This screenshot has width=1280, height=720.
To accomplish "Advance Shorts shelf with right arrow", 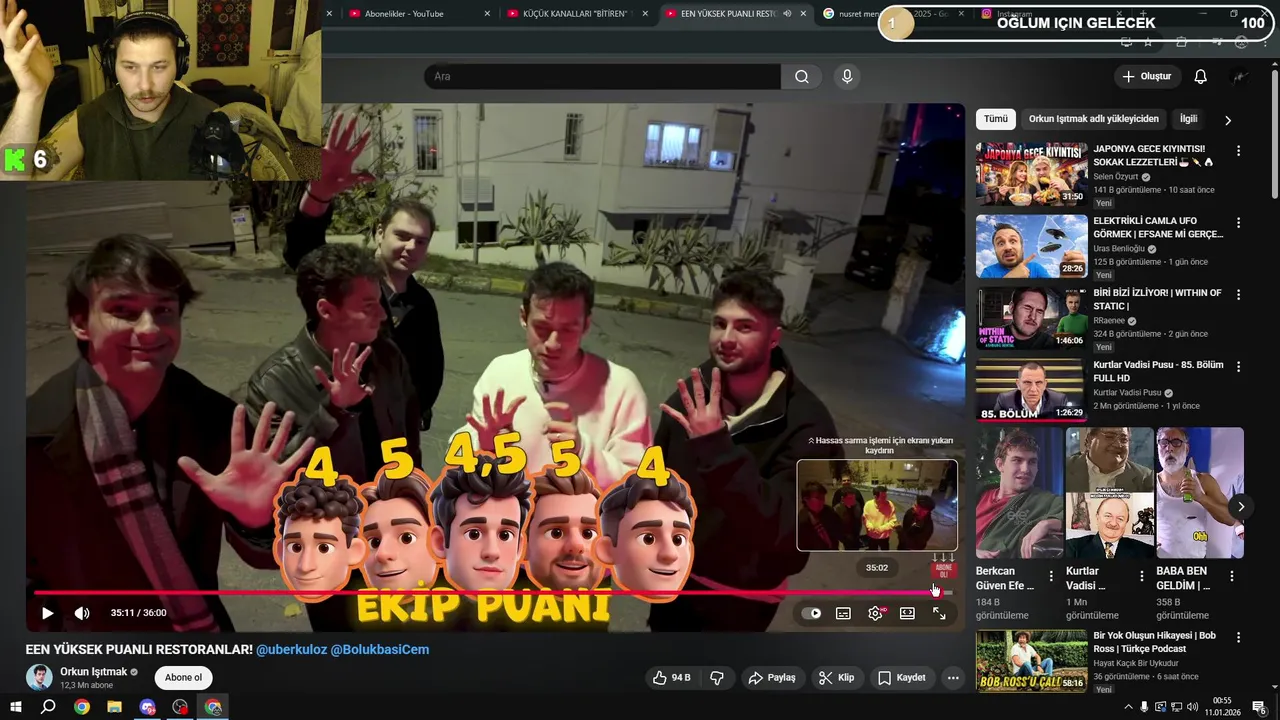I will [1240, 507].
